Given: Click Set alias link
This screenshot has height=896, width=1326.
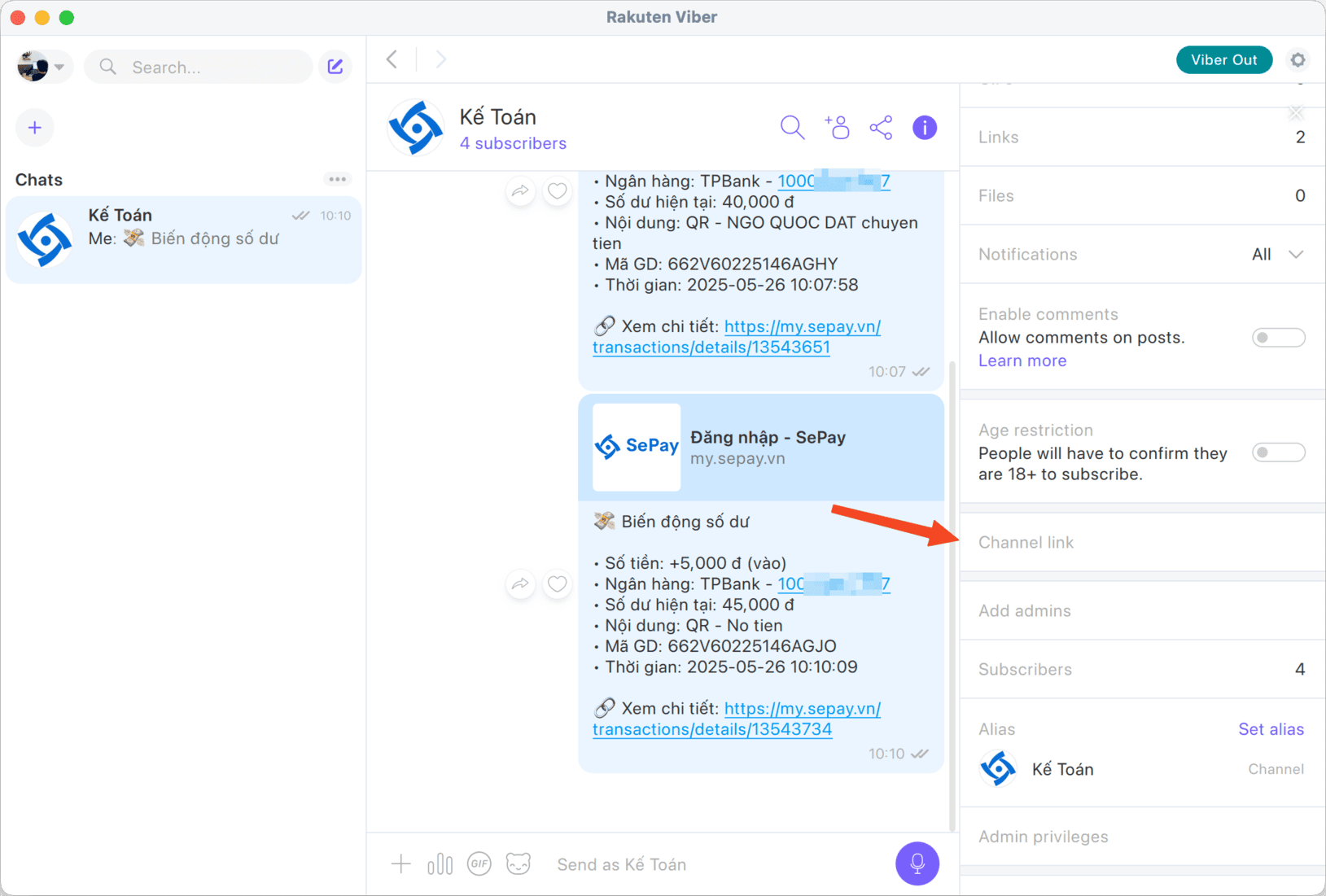Looking at the screenshot, I should [x=1271, y=729].
